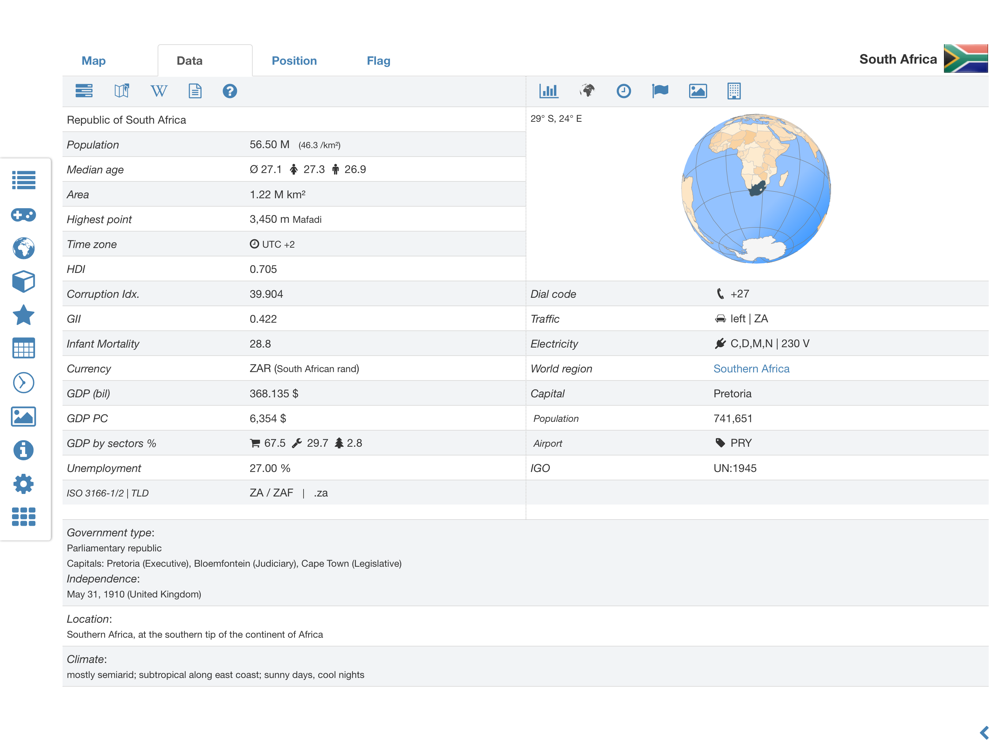Viewport: 1000px width, 750px height.
Task: Open the Wikipedia W icon
Action: tap(159, 91)
